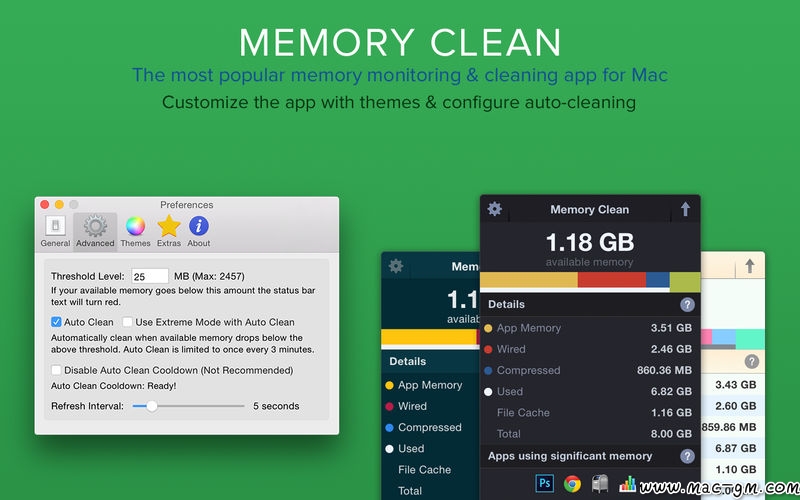The height and width of the screenshot is (500, 800).
Task: Click the 1.10 GB value in light window
Action: [x=735, y=470]
